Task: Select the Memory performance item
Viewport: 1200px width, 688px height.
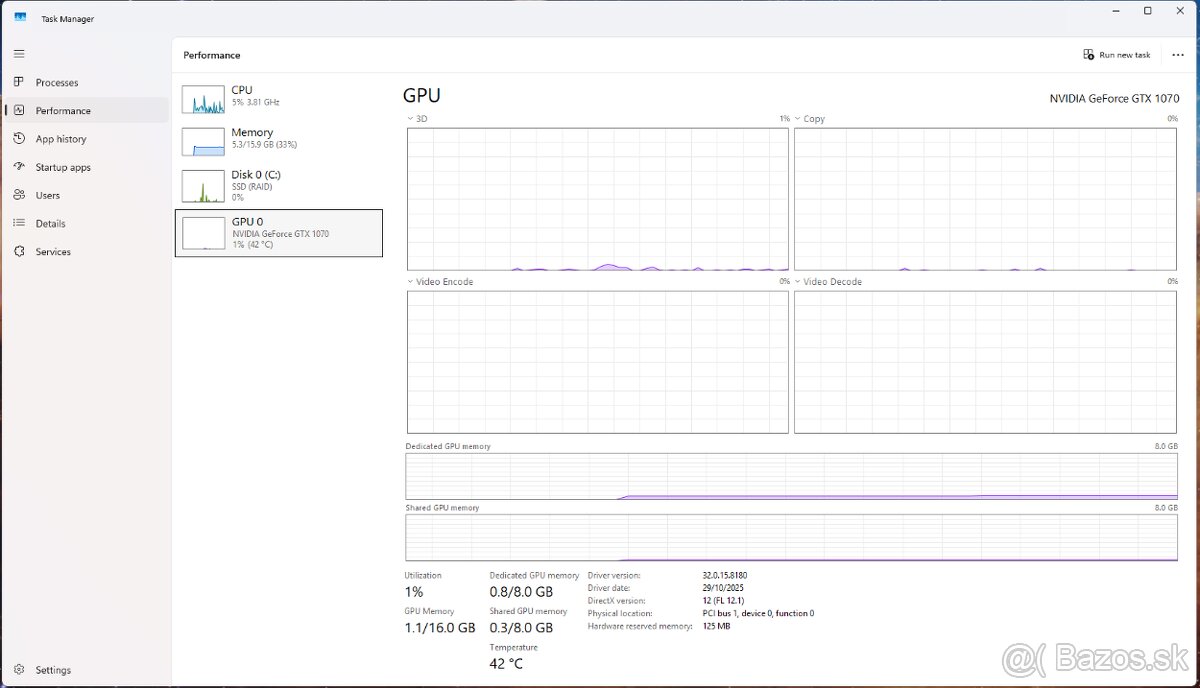Action: pyautogui.click(x=278, y=141)
